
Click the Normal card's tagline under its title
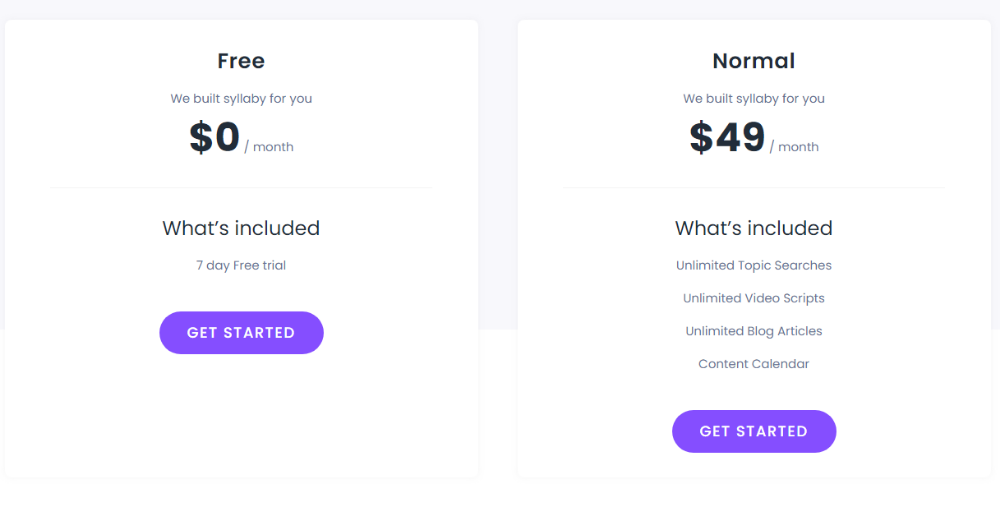coord(754,99)
